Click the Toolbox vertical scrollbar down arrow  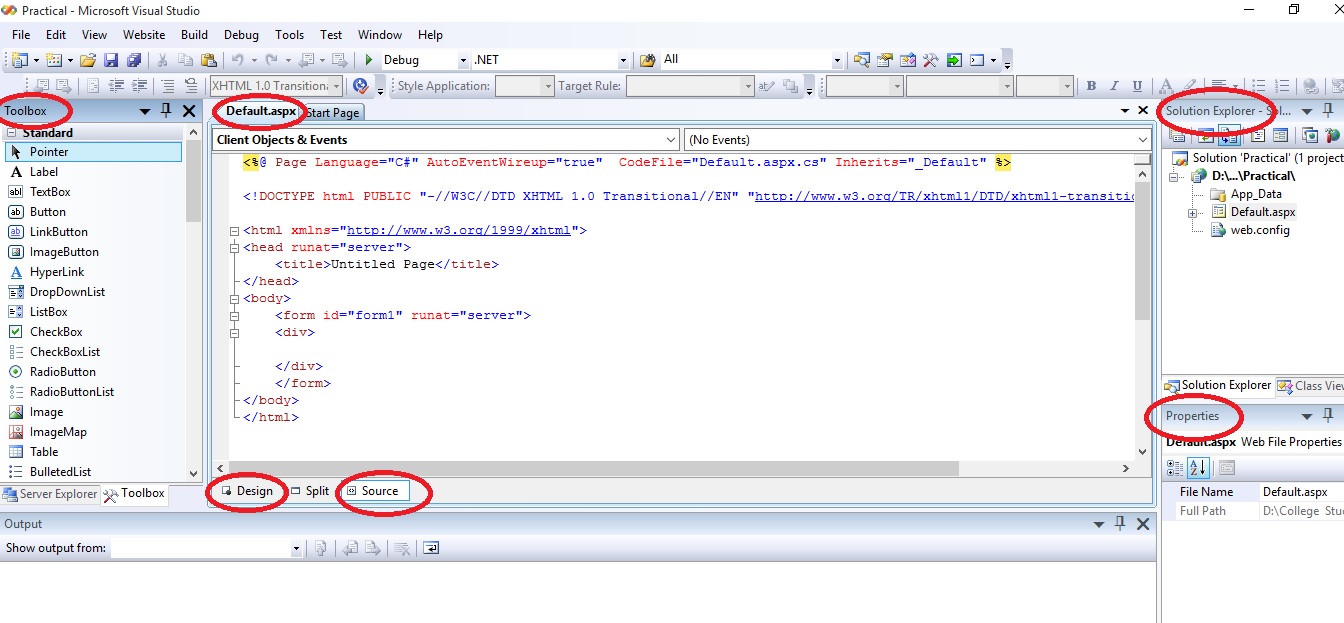[194, 473]
